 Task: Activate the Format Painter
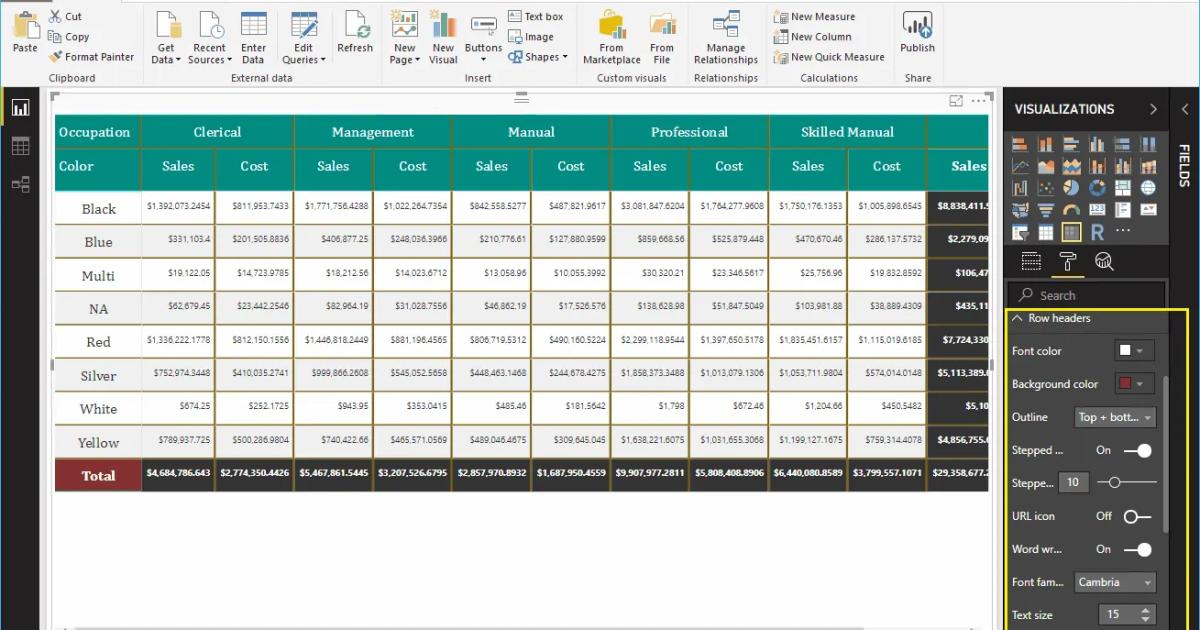pos(92,57)
